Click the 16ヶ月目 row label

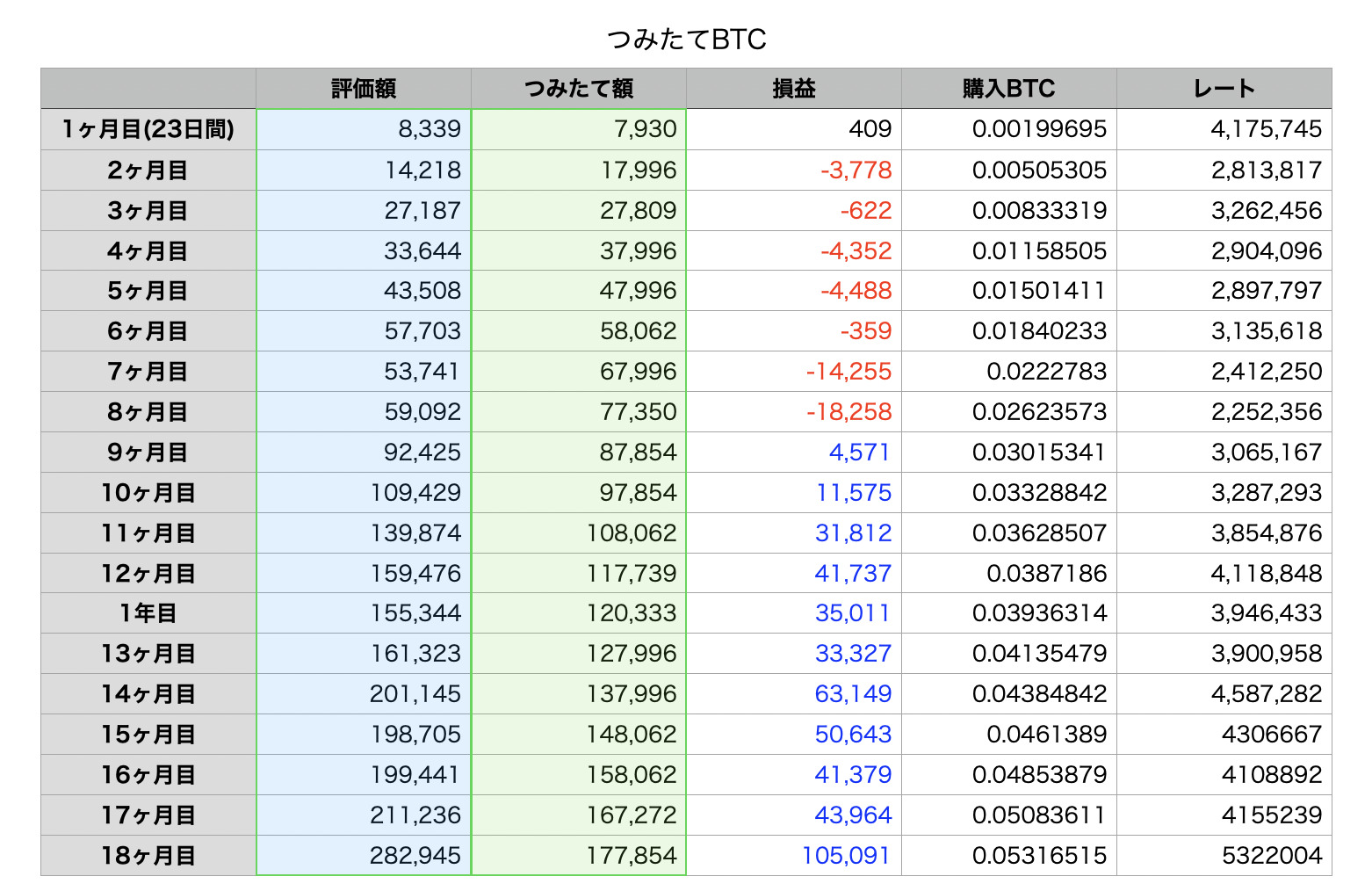point(148,774)
